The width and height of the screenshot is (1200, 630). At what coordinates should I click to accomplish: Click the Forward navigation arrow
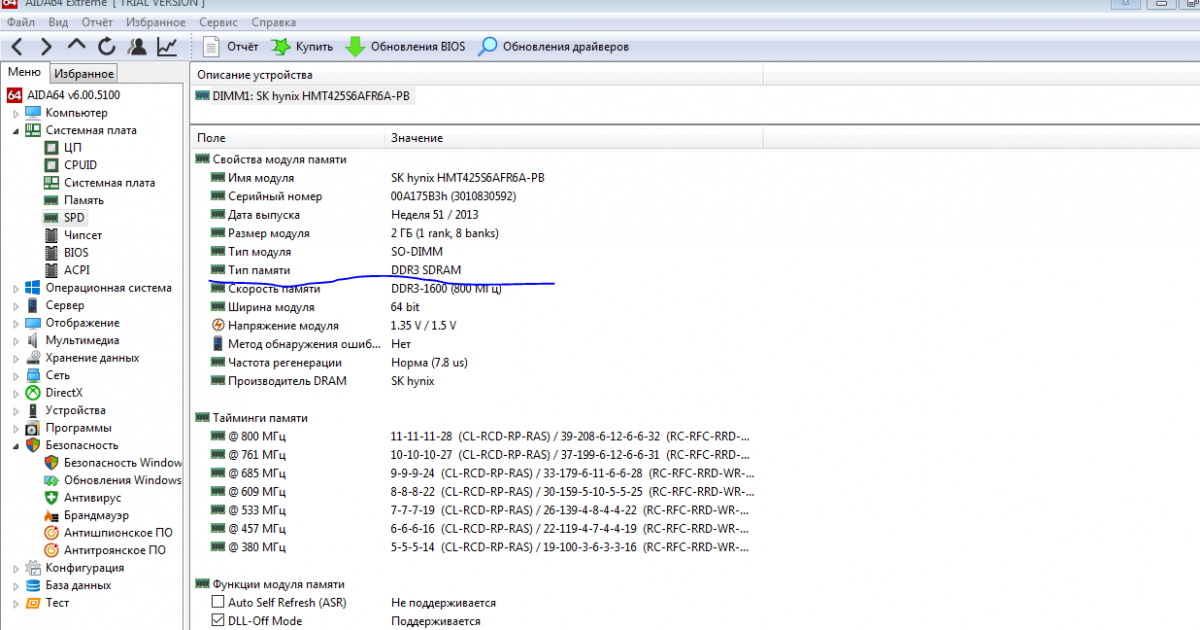[46, 46]
